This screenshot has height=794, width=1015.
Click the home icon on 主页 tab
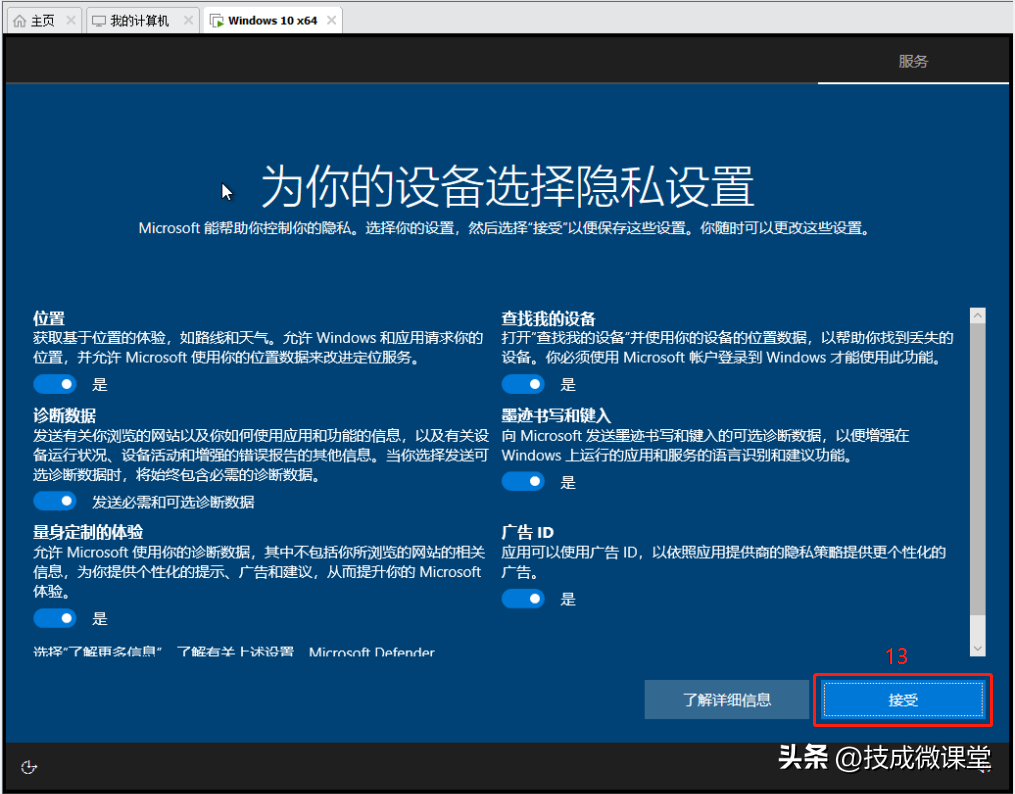pyautogui.click(x=19, y=21)
